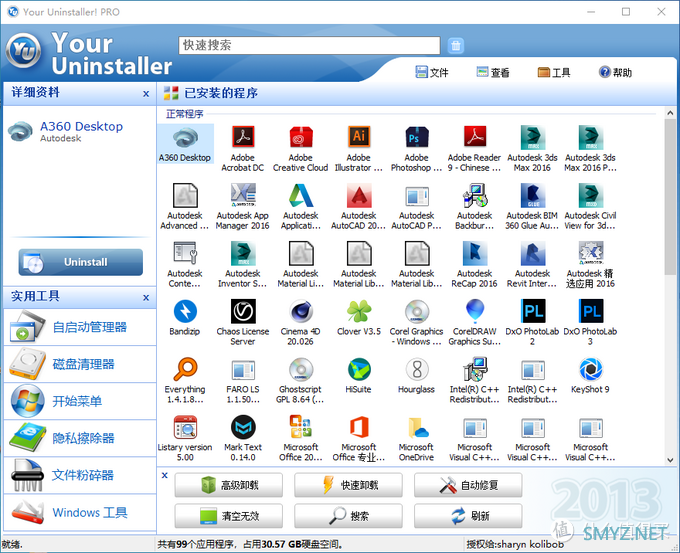The width and height of the screenshot is (680, 553).
Task: Select Adobe Acrobat DC in program list
Action: [243, 138]
